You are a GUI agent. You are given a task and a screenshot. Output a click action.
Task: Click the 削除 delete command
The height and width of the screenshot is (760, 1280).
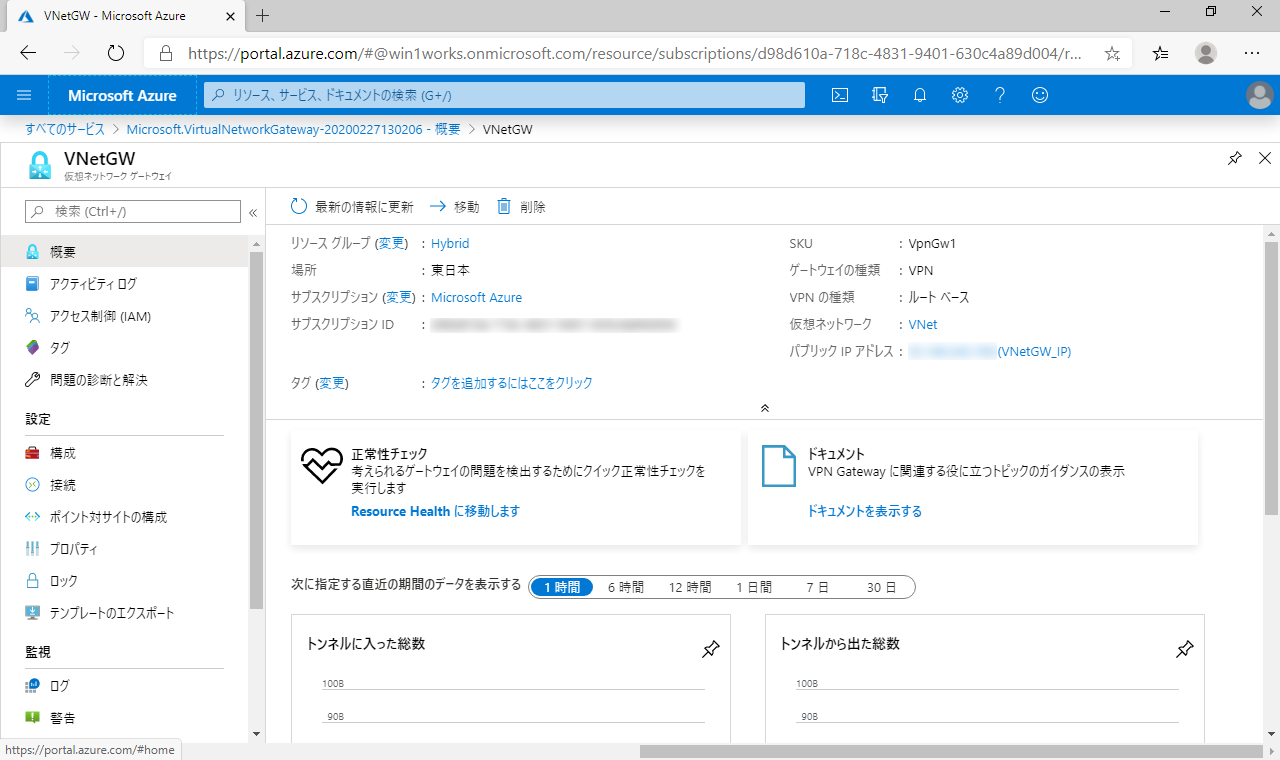(522, 207)
